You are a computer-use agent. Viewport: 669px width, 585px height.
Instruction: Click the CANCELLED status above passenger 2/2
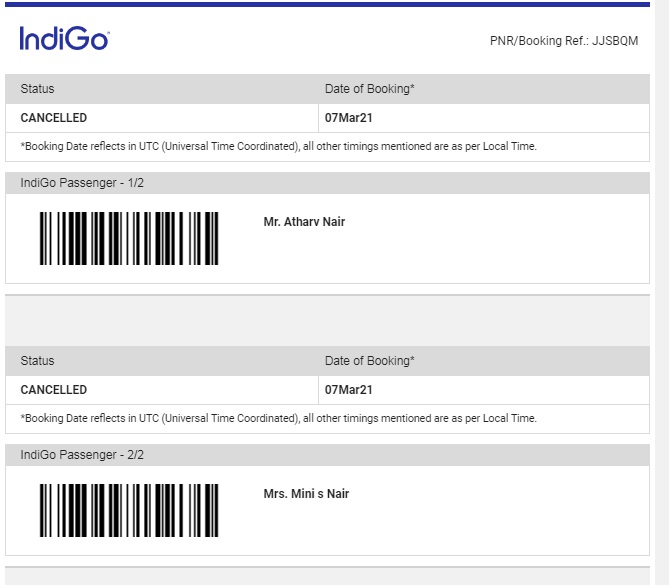tap(54, 390)
